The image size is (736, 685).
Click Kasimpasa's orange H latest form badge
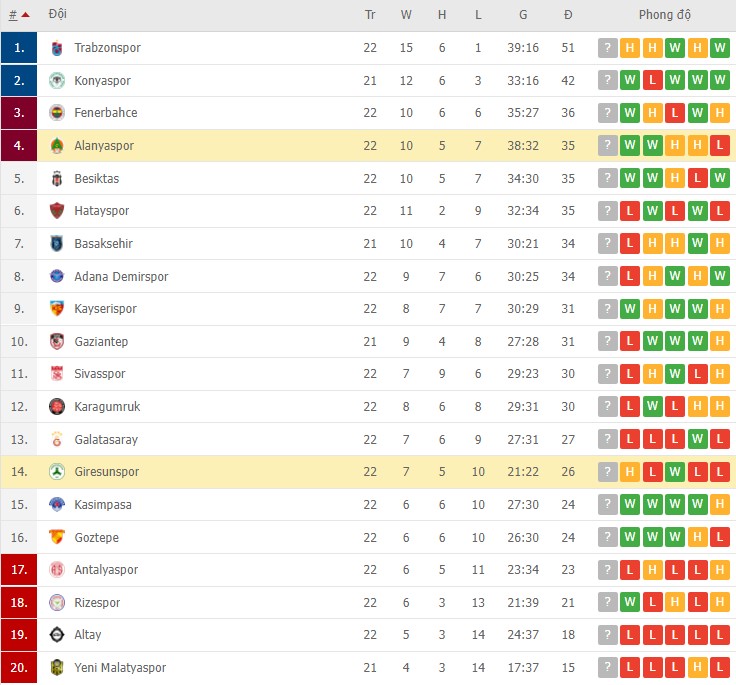click(x=720, y=505)
